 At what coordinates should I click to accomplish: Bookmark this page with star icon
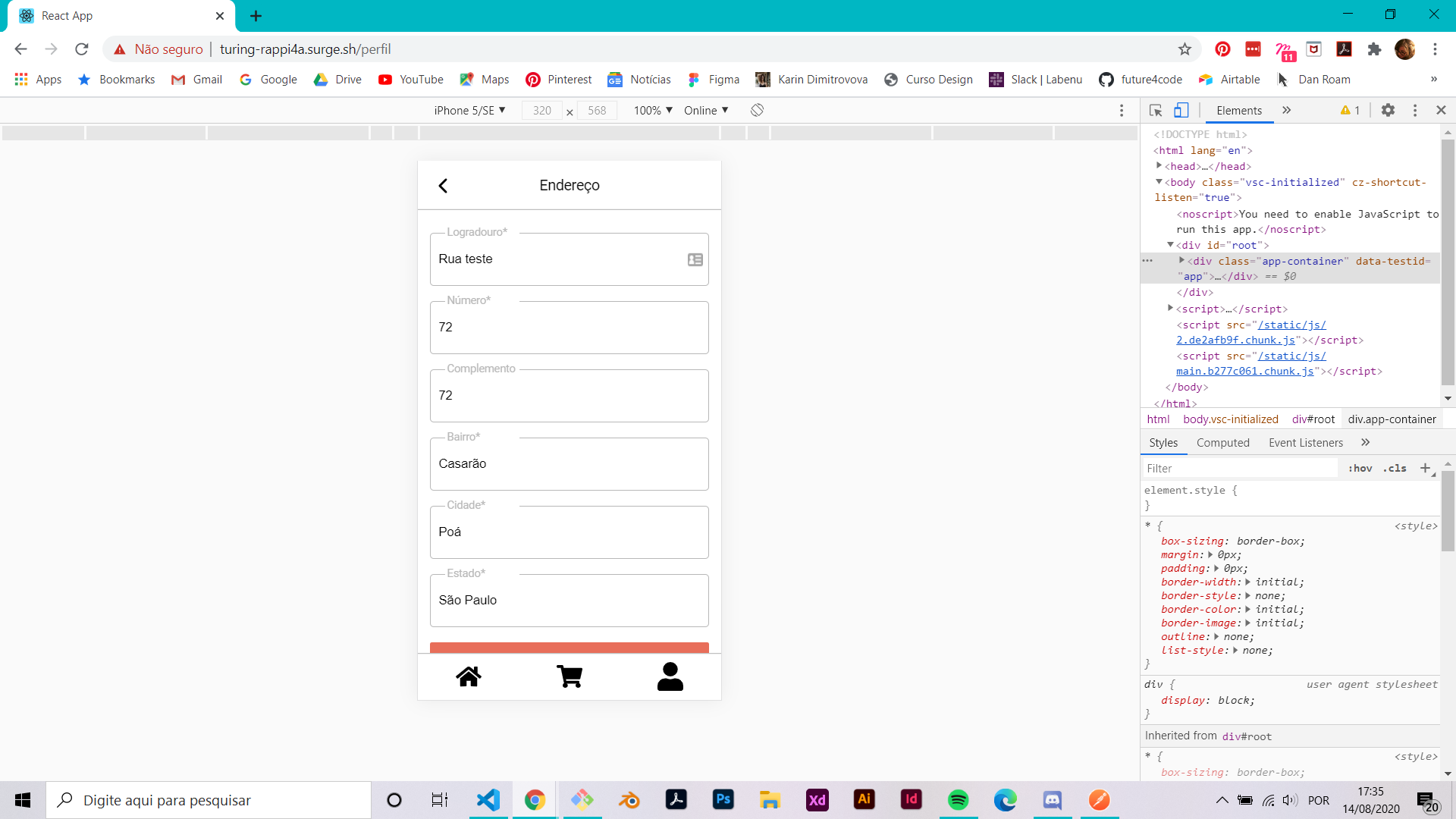(x=1185, y=49)
